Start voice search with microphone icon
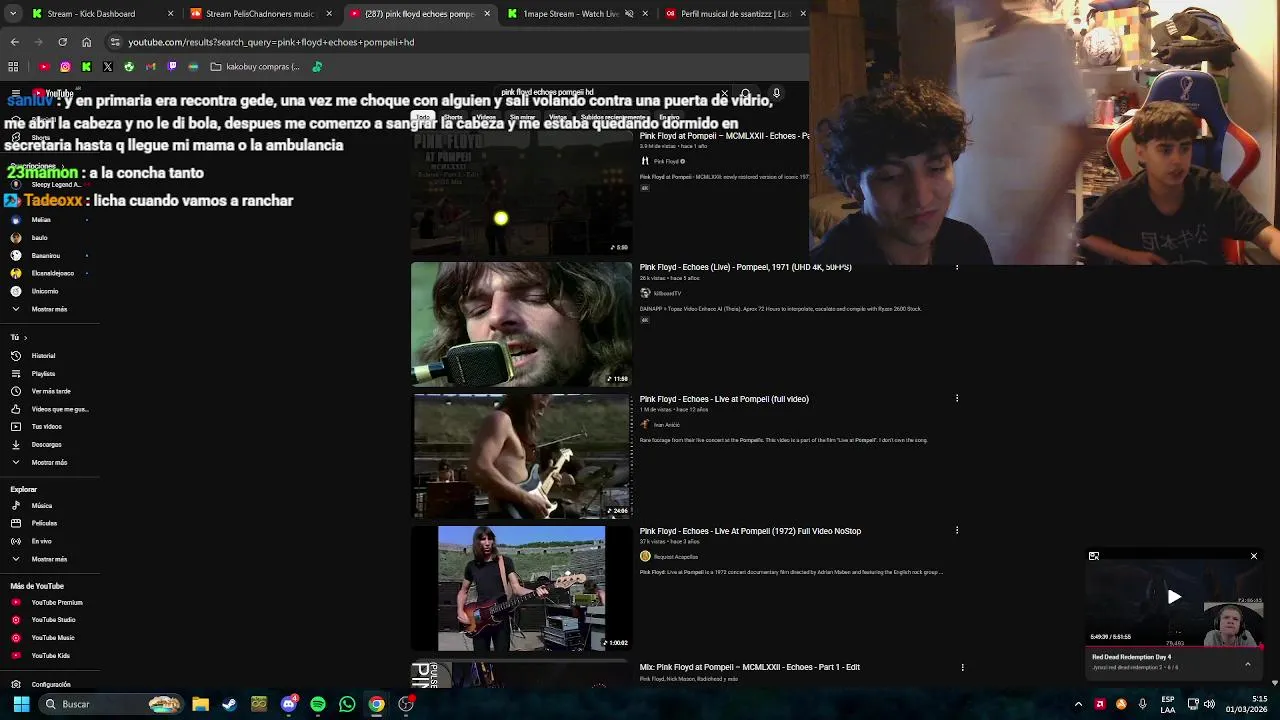The height and width of the screenshot is (720, 1280). click(x=776, y=93)
